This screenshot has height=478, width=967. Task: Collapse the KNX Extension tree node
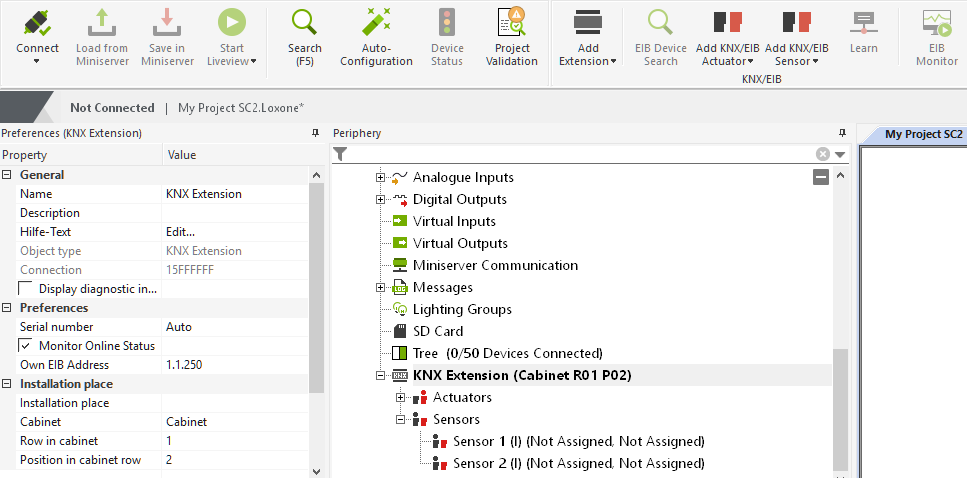[381, 375]
